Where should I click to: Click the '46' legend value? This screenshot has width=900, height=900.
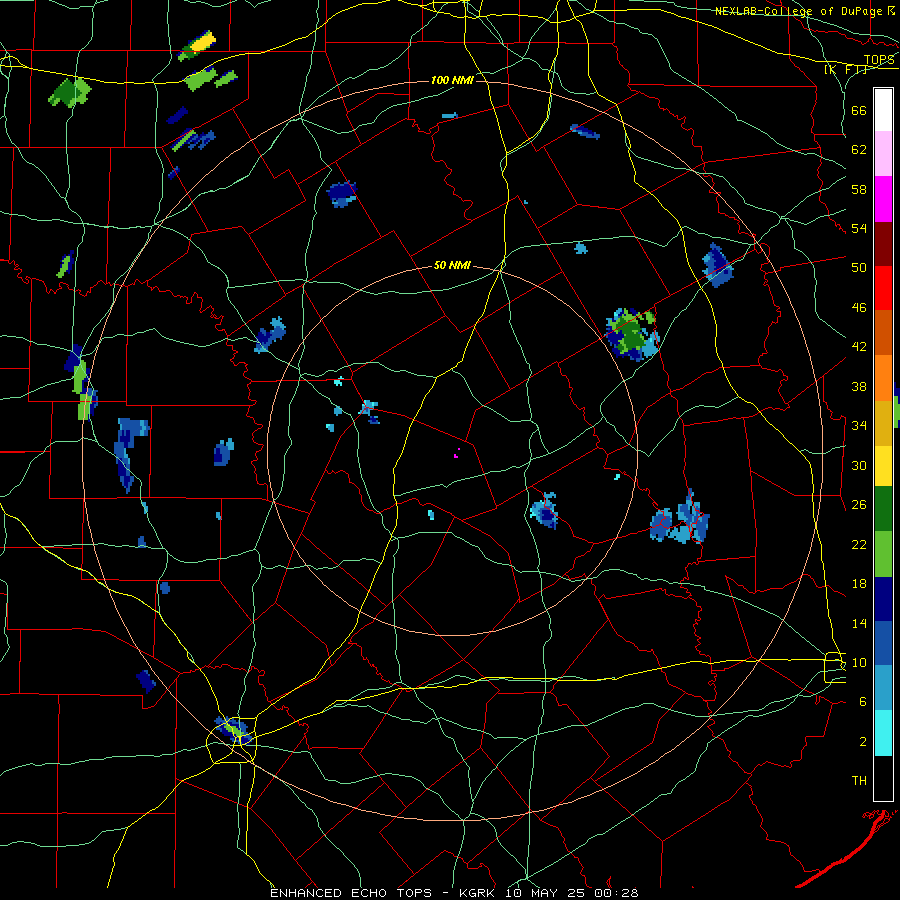point(859,308)
